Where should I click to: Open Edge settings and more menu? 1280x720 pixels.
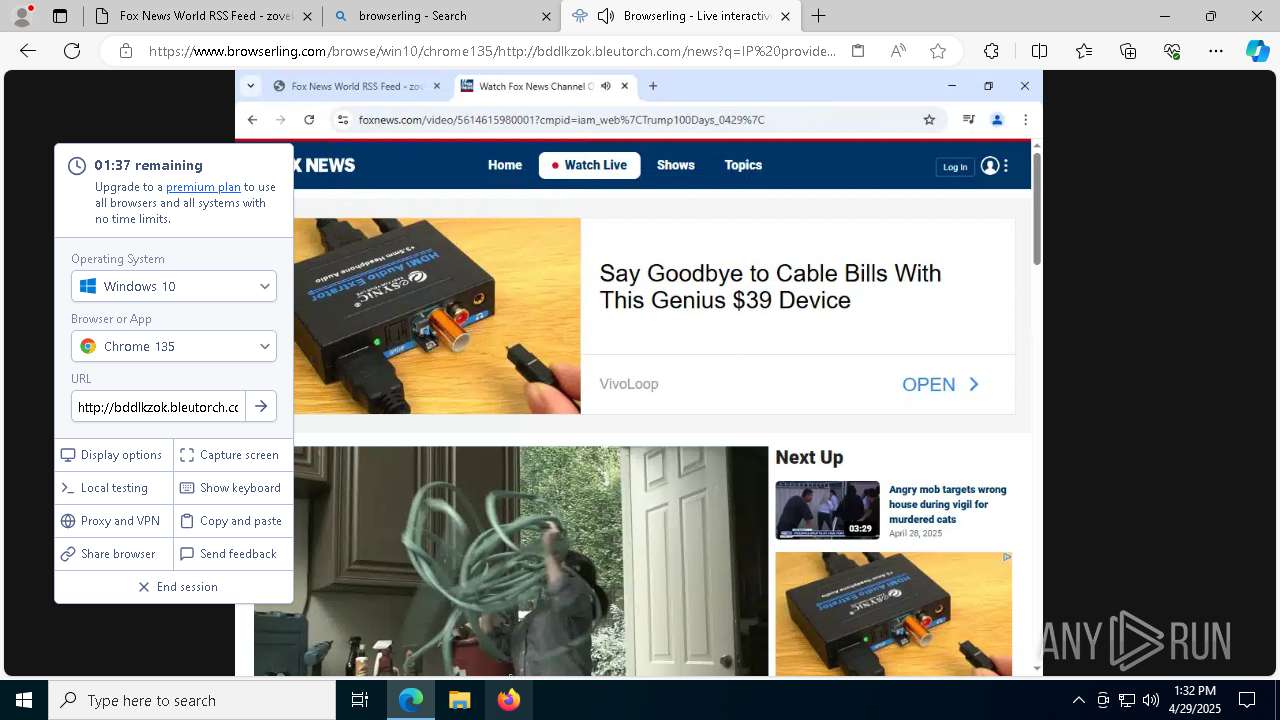coord(1216,51)
